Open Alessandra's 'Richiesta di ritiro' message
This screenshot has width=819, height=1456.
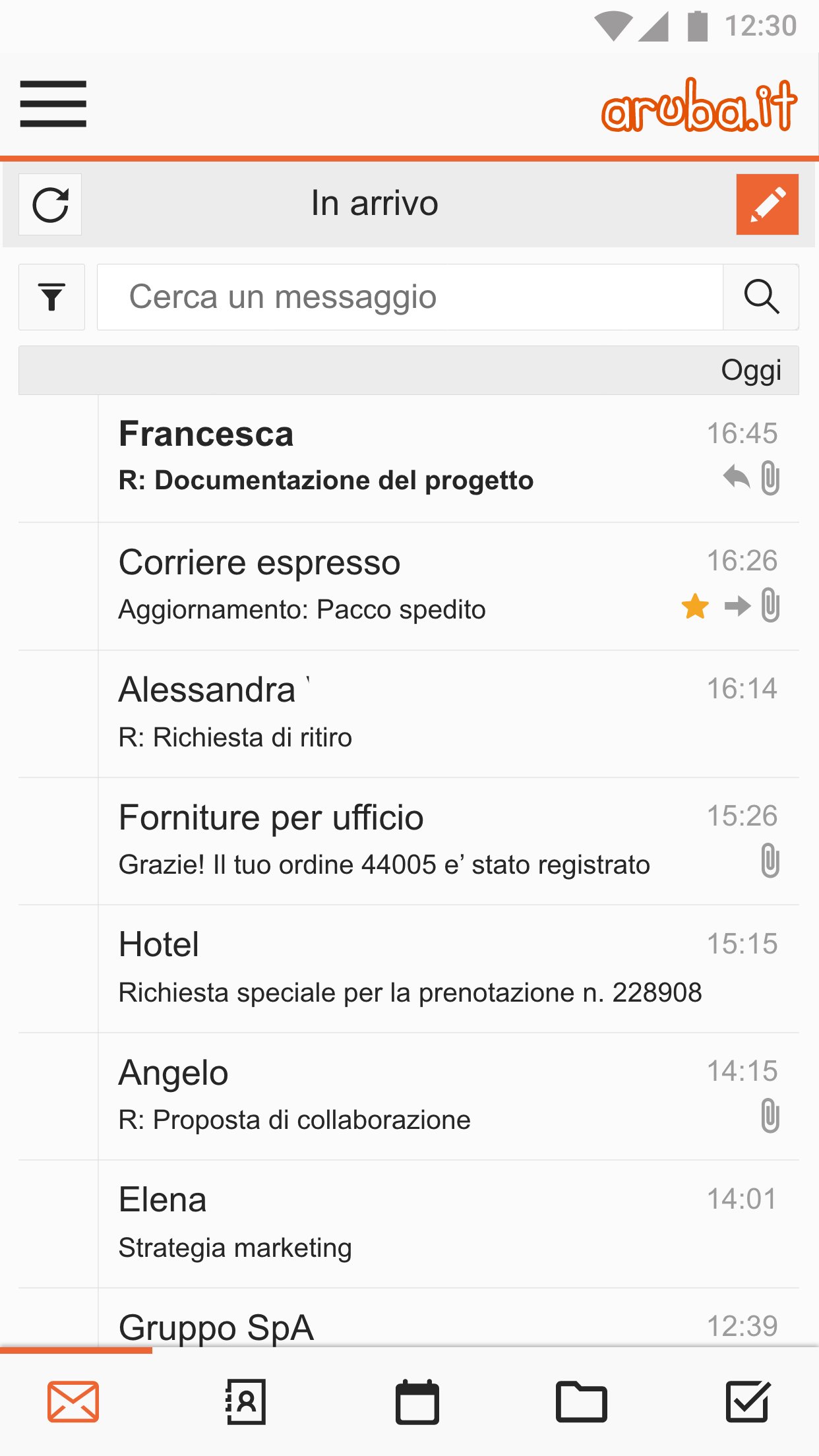tap(396, 713)
